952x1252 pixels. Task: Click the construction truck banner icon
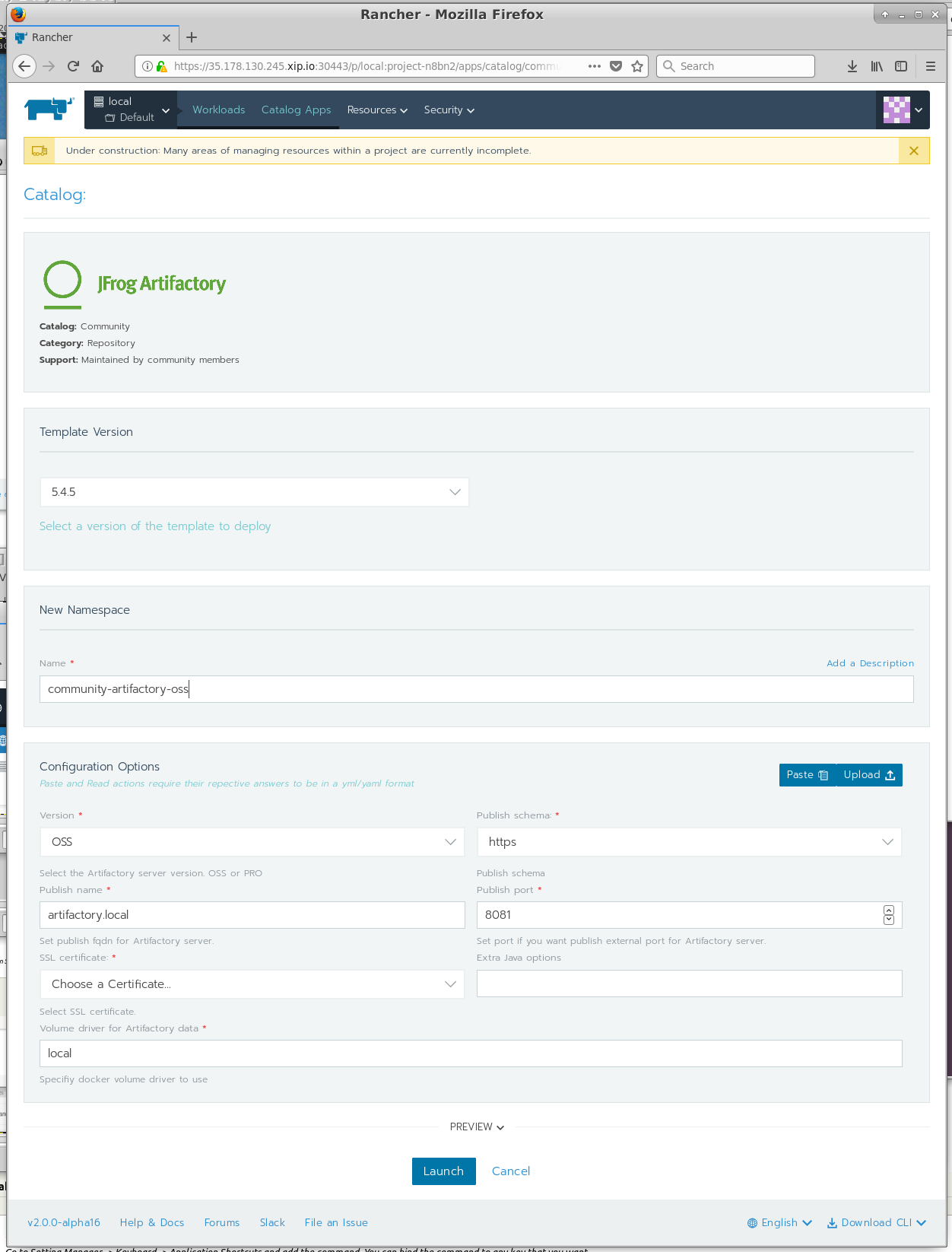40,151
